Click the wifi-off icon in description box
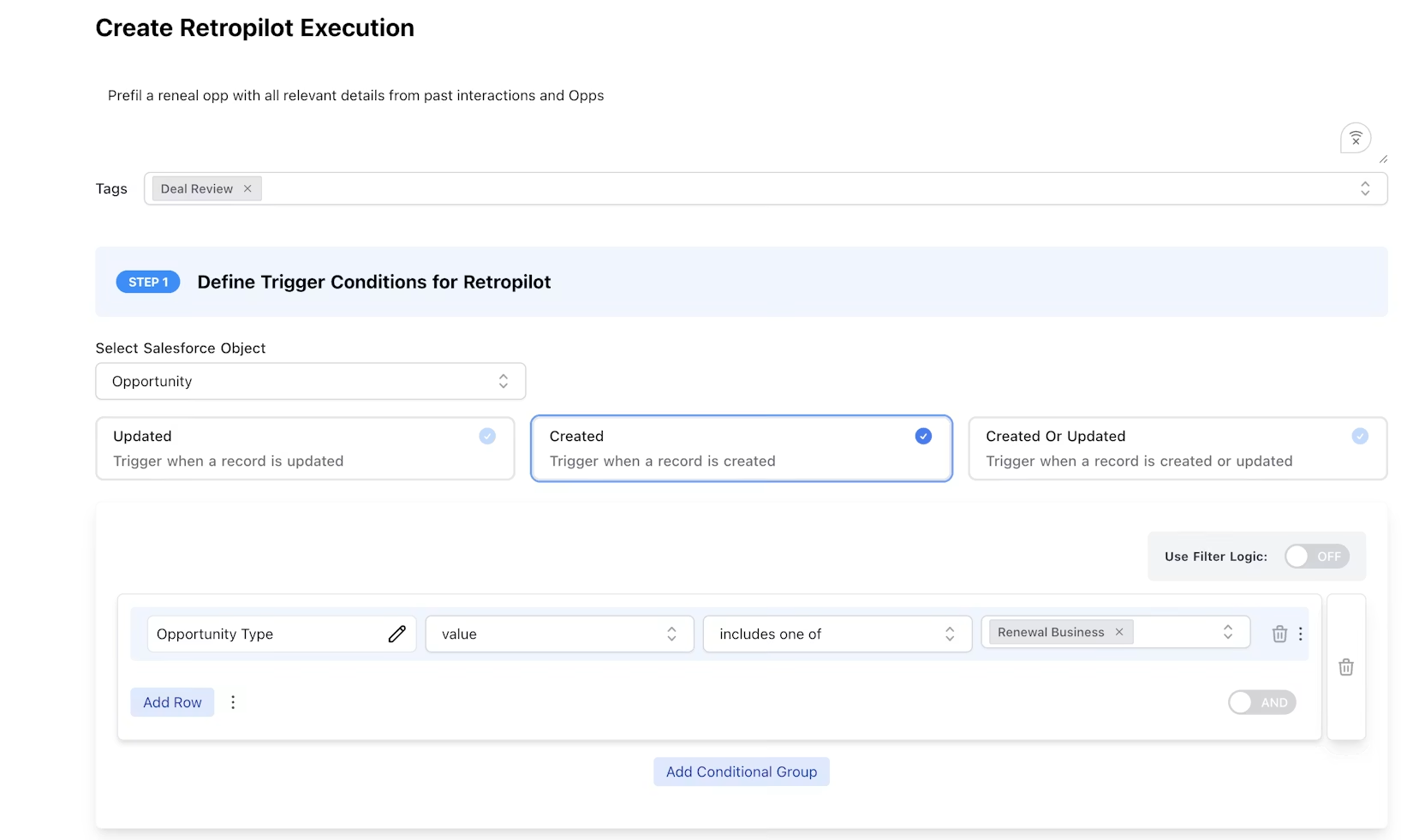Image resolution: width=1413 pixels, height=840 pixels. 1356,138
